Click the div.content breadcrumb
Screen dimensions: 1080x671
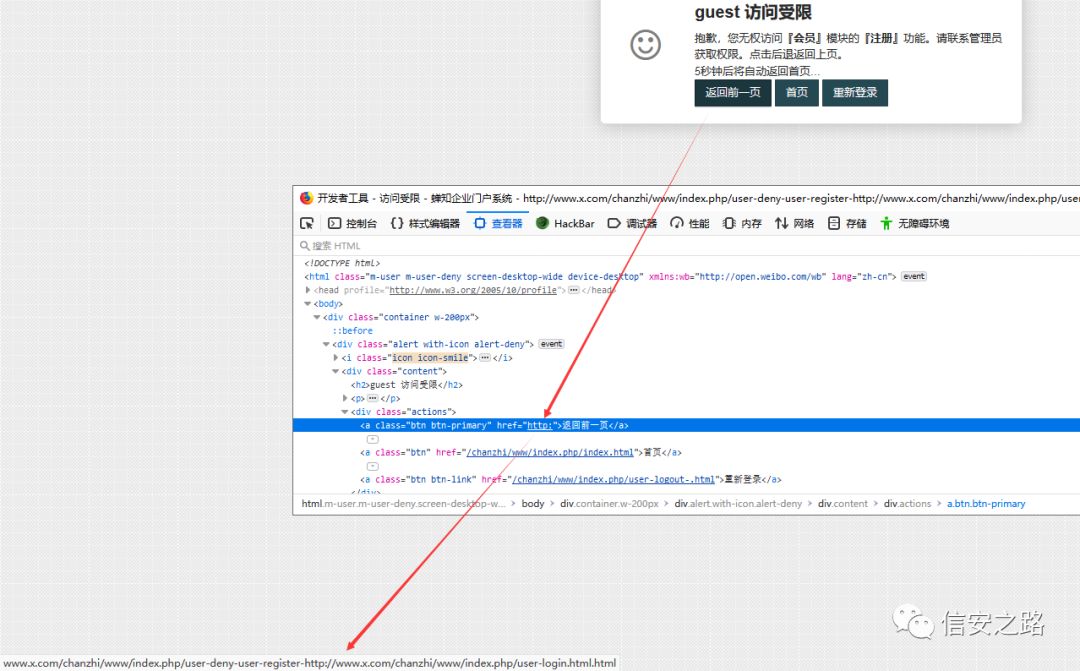842,504
